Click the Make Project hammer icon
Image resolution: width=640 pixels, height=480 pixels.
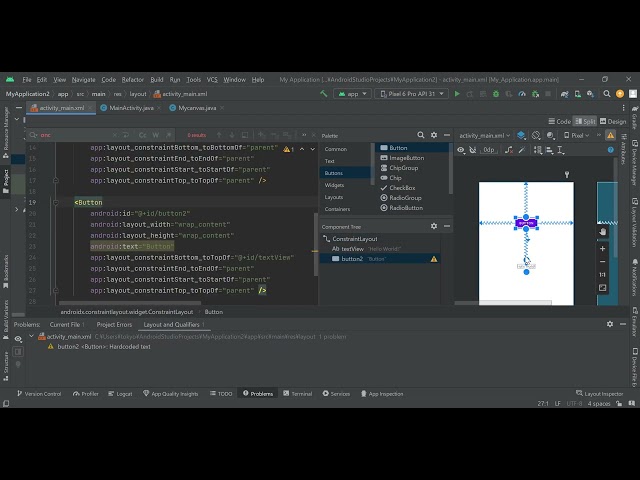tap(324, 94)
